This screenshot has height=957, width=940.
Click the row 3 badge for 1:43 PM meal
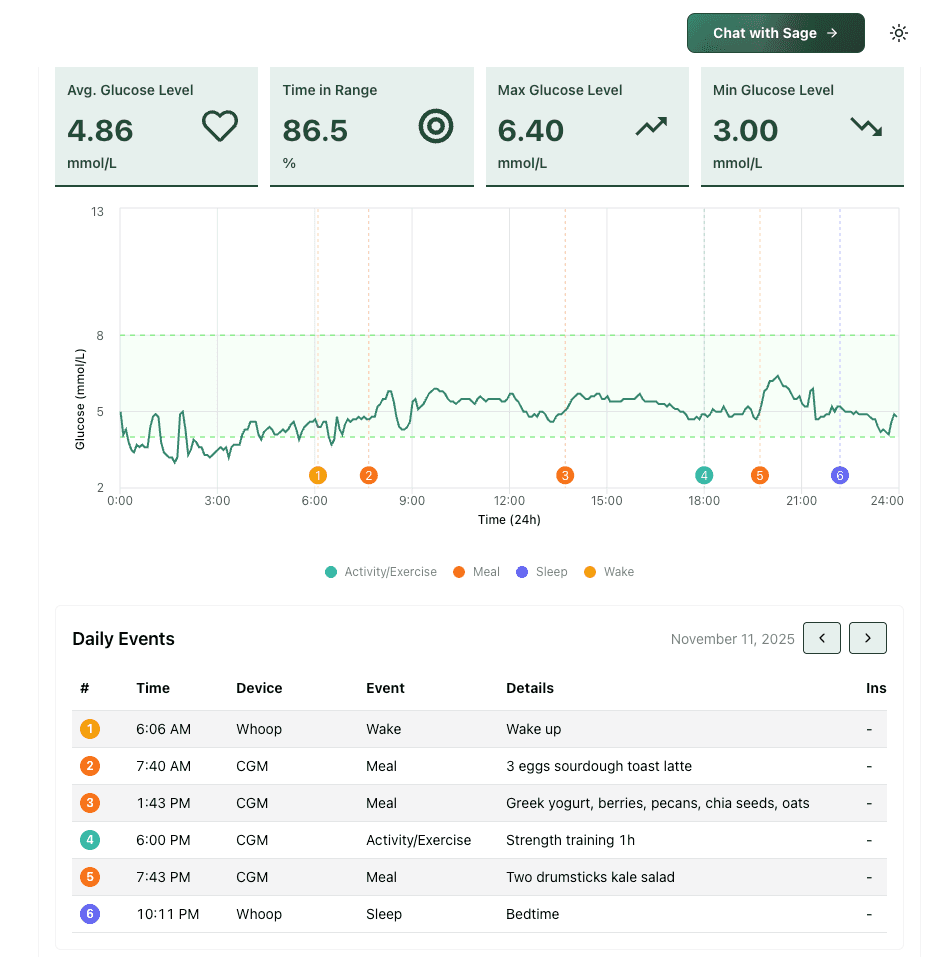pos(90,803)
